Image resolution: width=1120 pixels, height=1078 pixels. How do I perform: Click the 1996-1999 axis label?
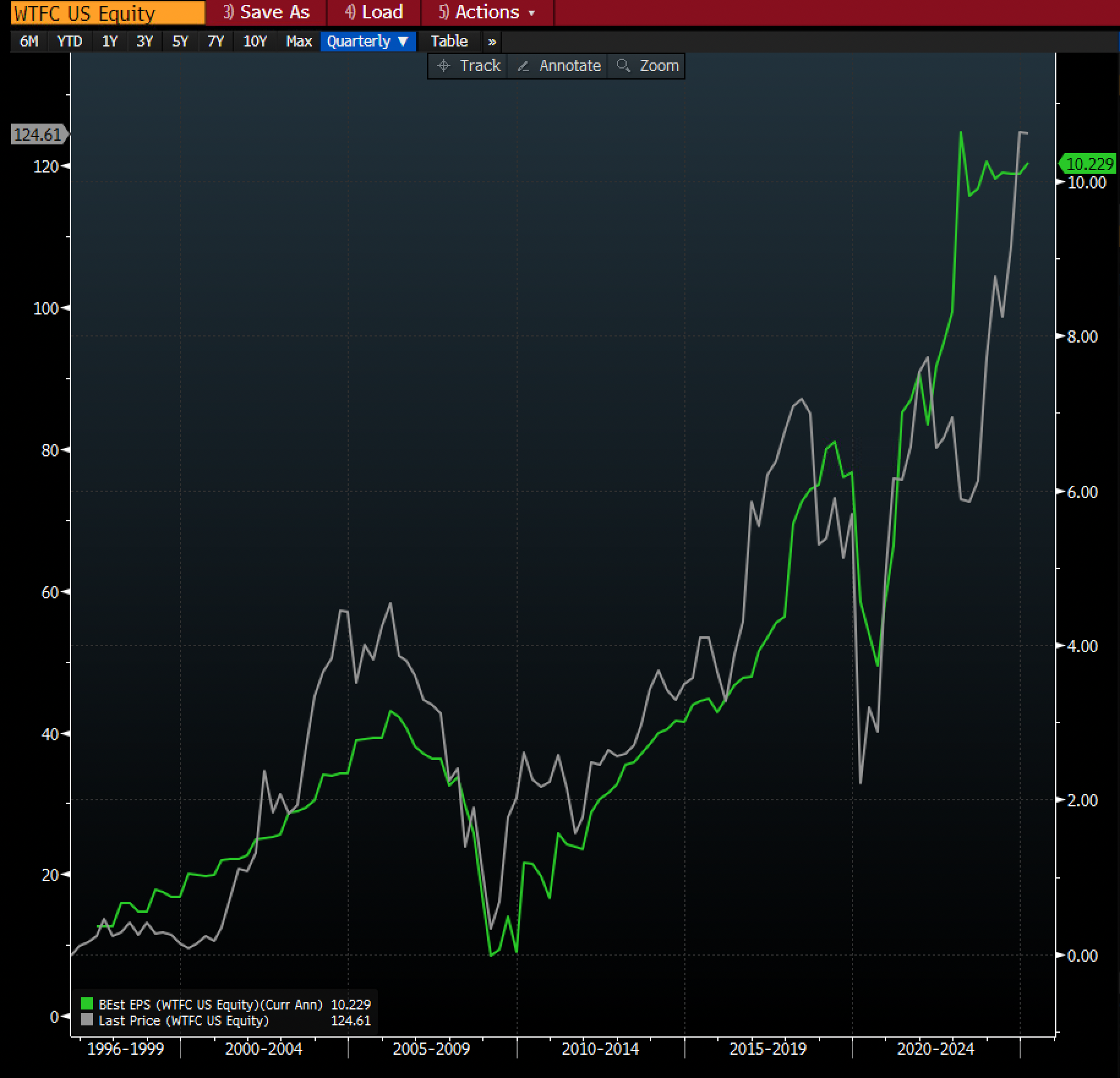coord(125,1049)
